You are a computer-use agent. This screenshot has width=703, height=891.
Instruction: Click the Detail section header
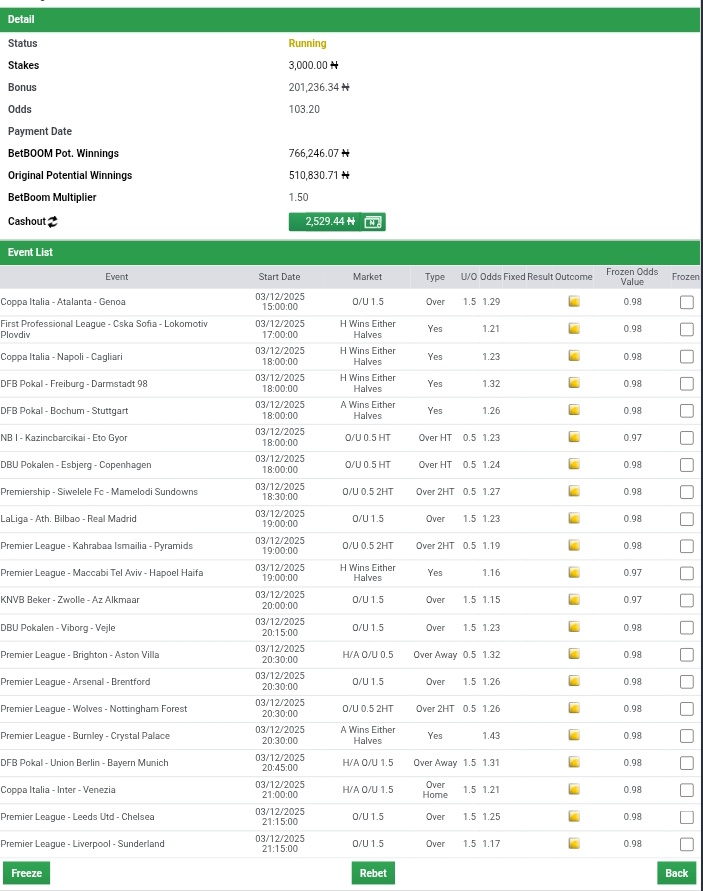(350, 19)
